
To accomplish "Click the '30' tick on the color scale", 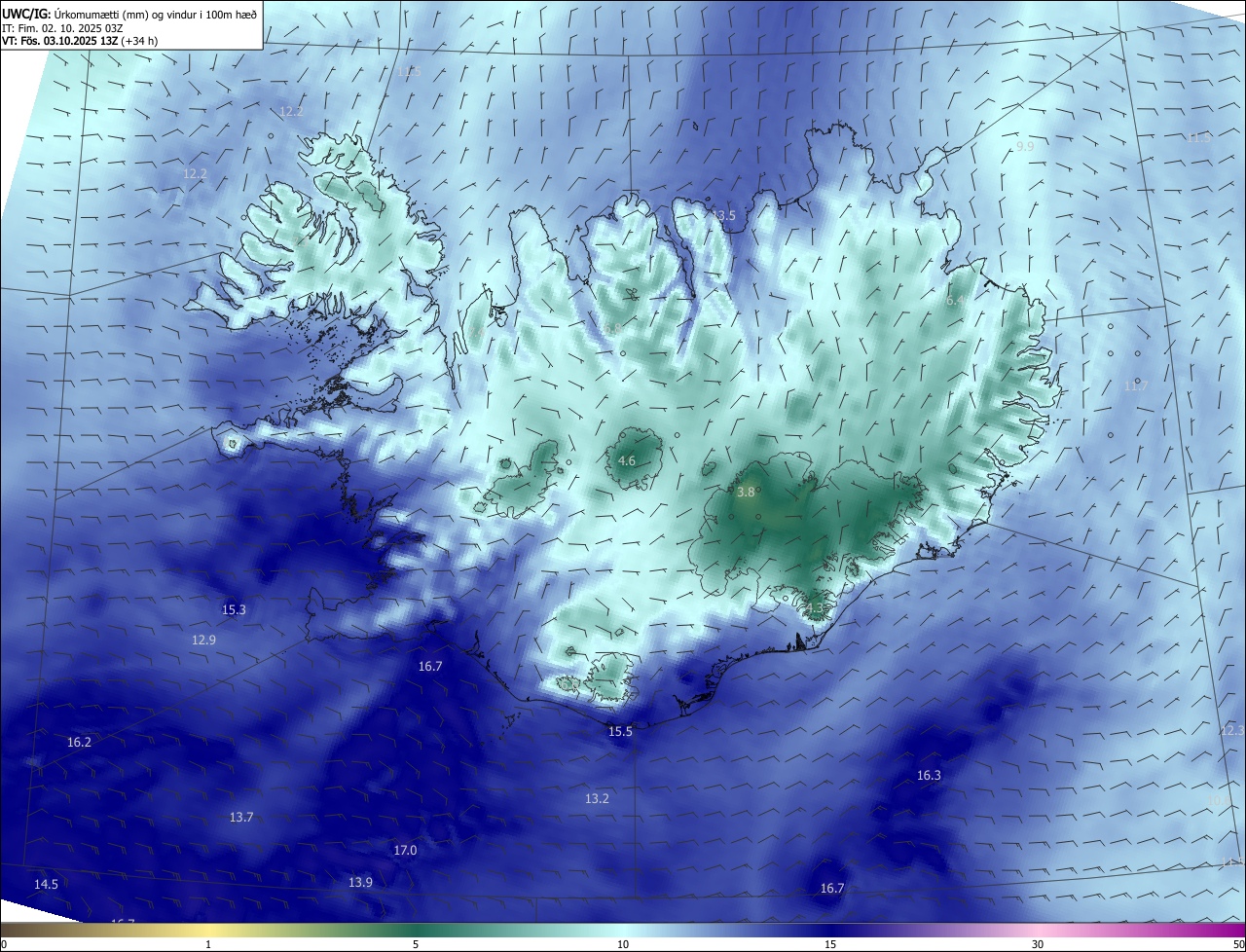I will tap(1038, 944).
